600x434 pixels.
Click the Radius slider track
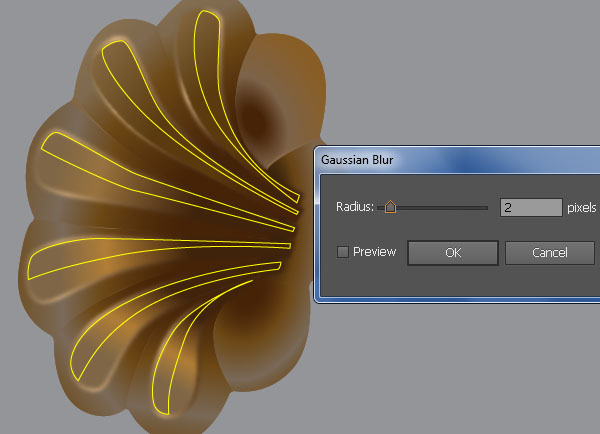coord(432,208)
